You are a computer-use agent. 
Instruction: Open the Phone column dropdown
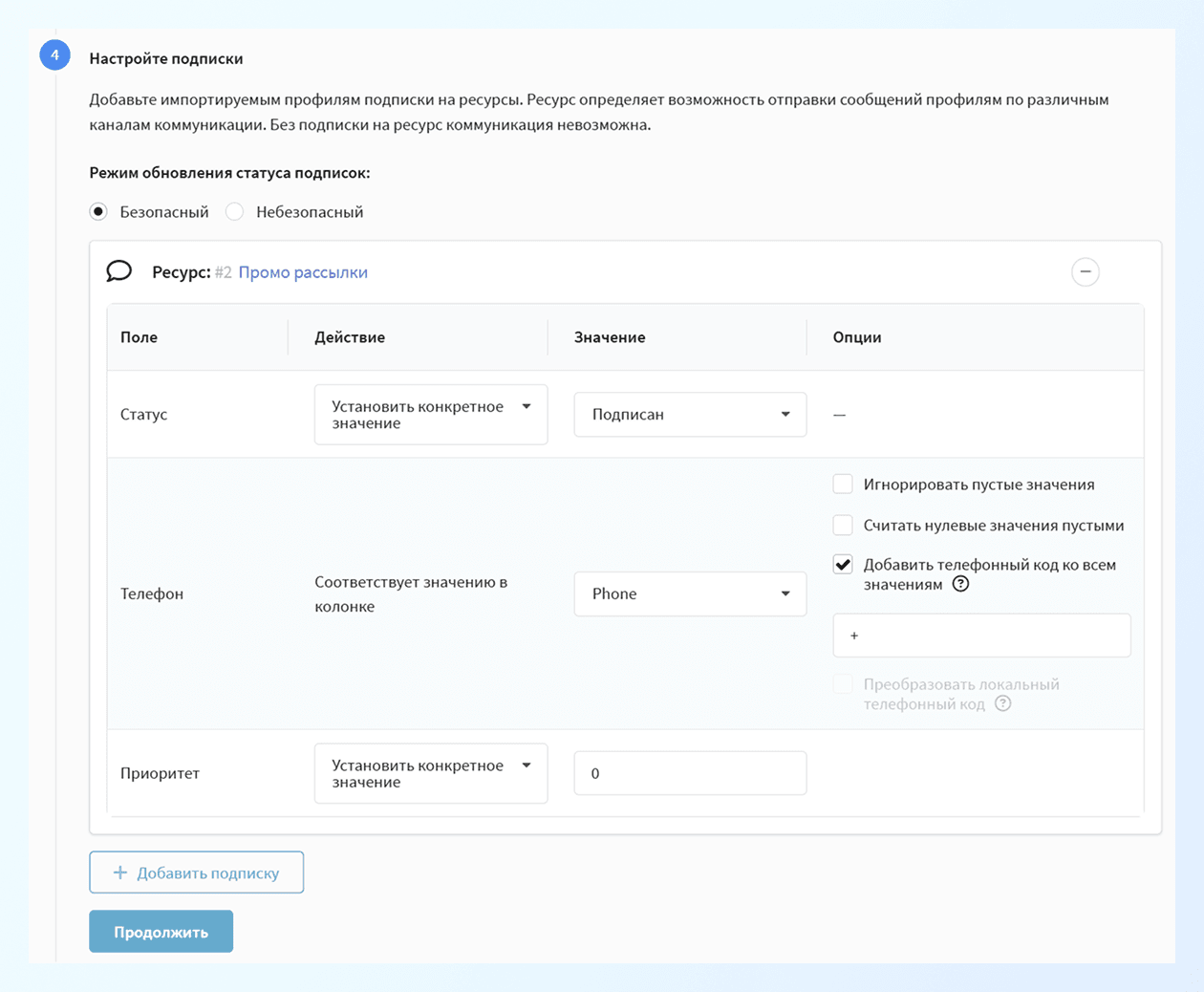[x=689, y=593]
